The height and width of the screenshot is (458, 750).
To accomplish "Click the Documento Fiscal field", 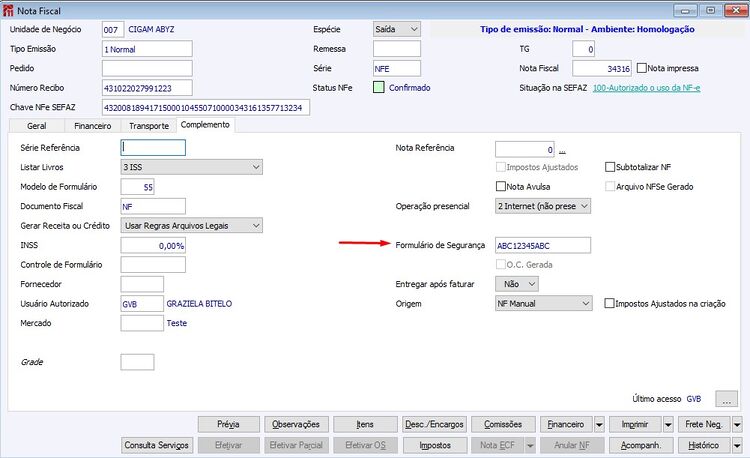I will point(153,206).
